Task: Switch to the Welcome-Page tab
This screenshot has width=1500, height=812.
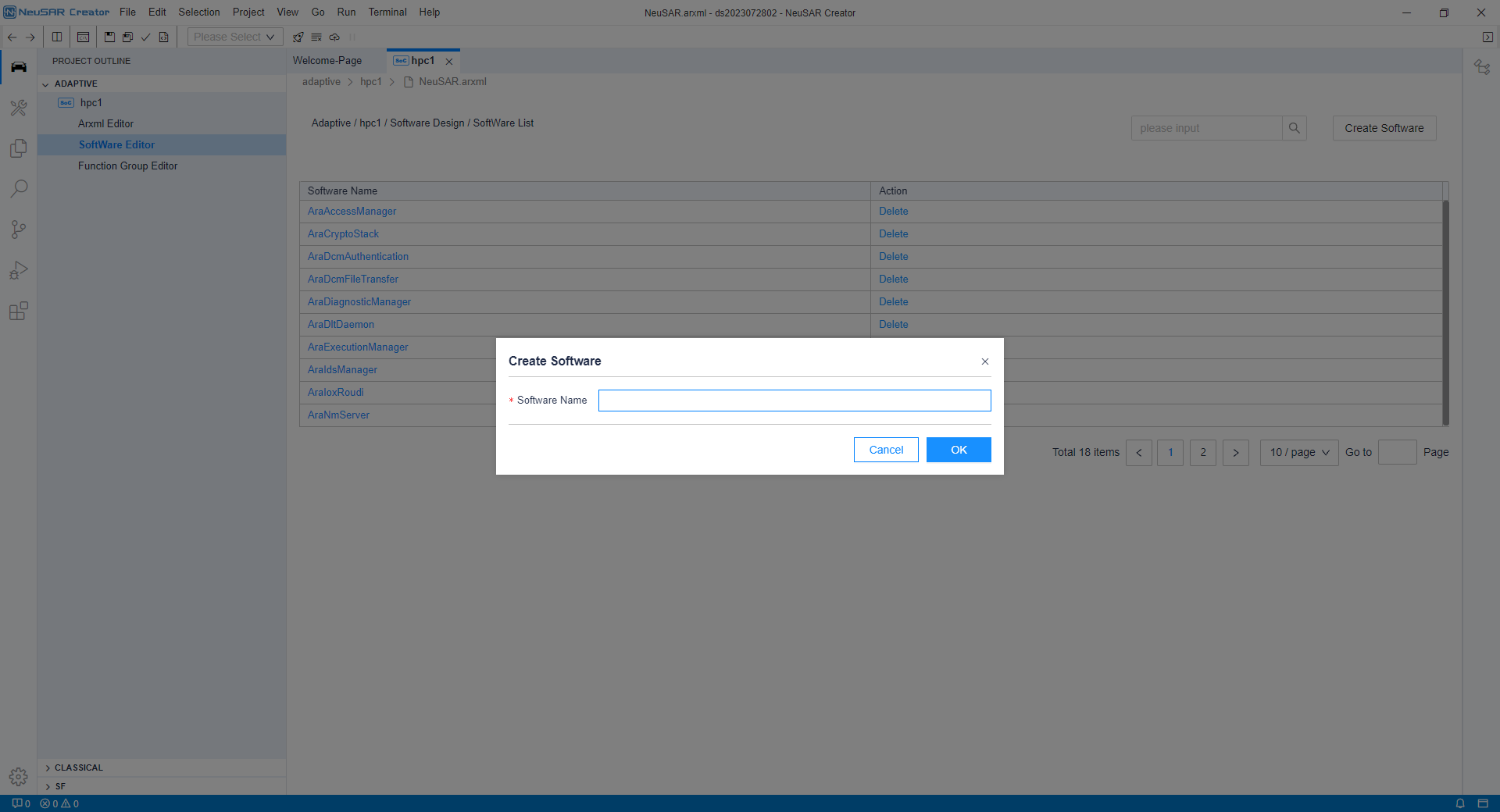Action: (x=327, y=61)
